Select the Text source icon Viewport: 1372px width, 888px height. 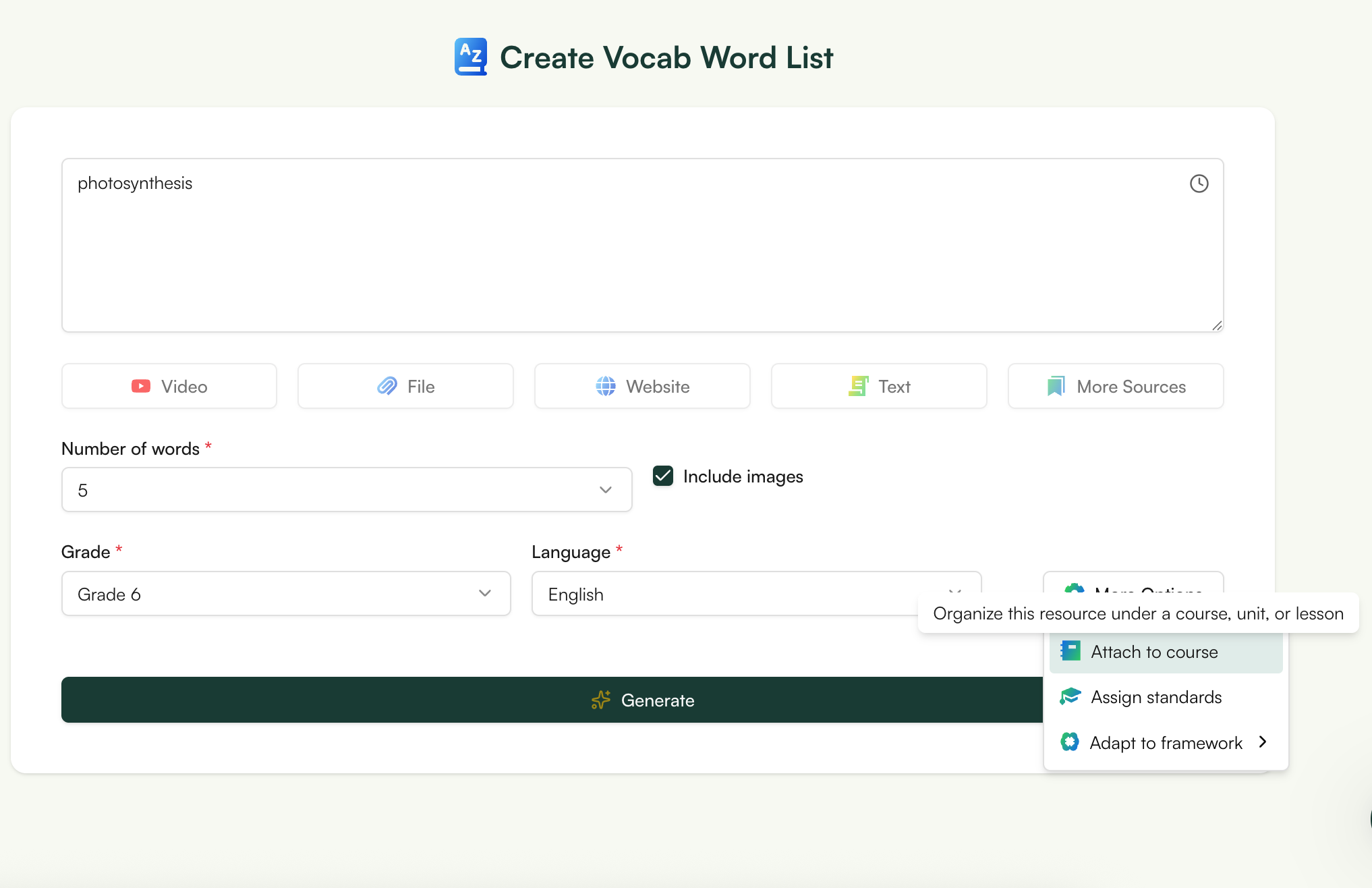pyautogui.click(x=859, y=385)
